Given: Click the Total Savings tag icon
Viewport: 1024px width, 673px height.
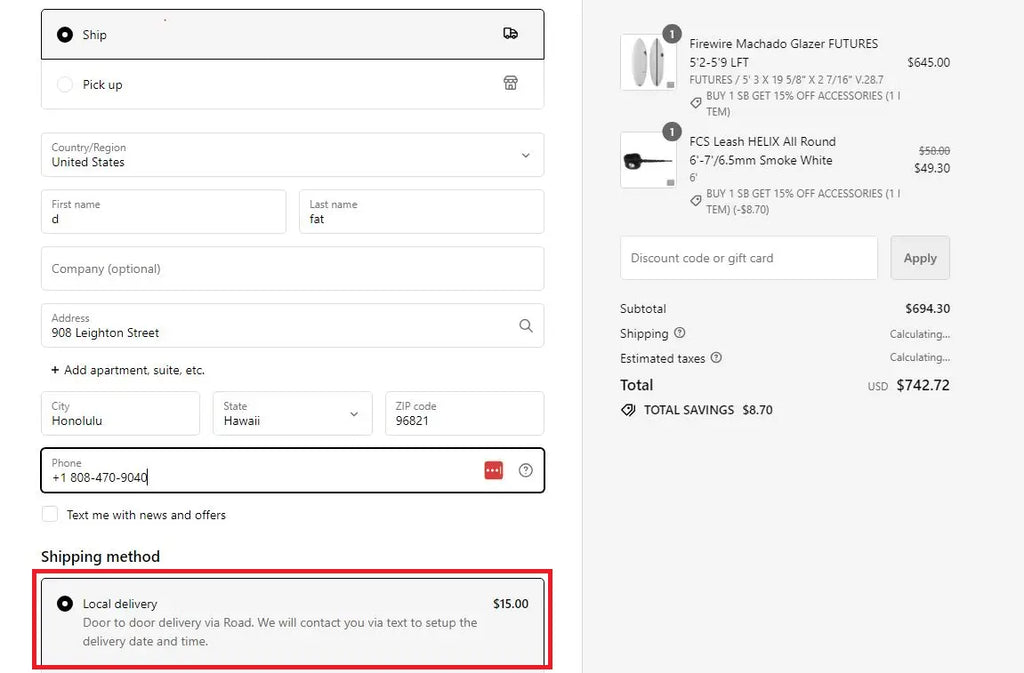Looking at the screenshot, I should coord(628,410).
